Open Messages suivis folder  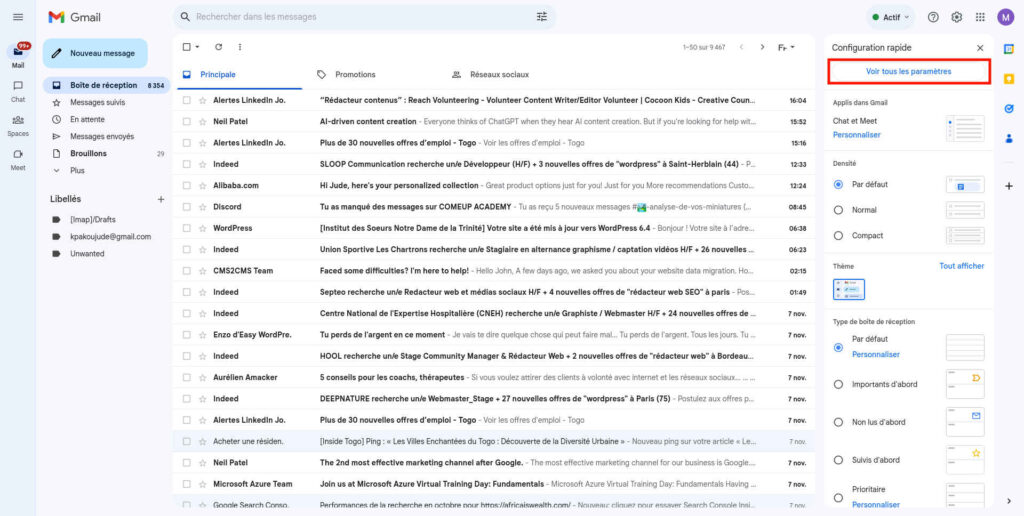97,103
